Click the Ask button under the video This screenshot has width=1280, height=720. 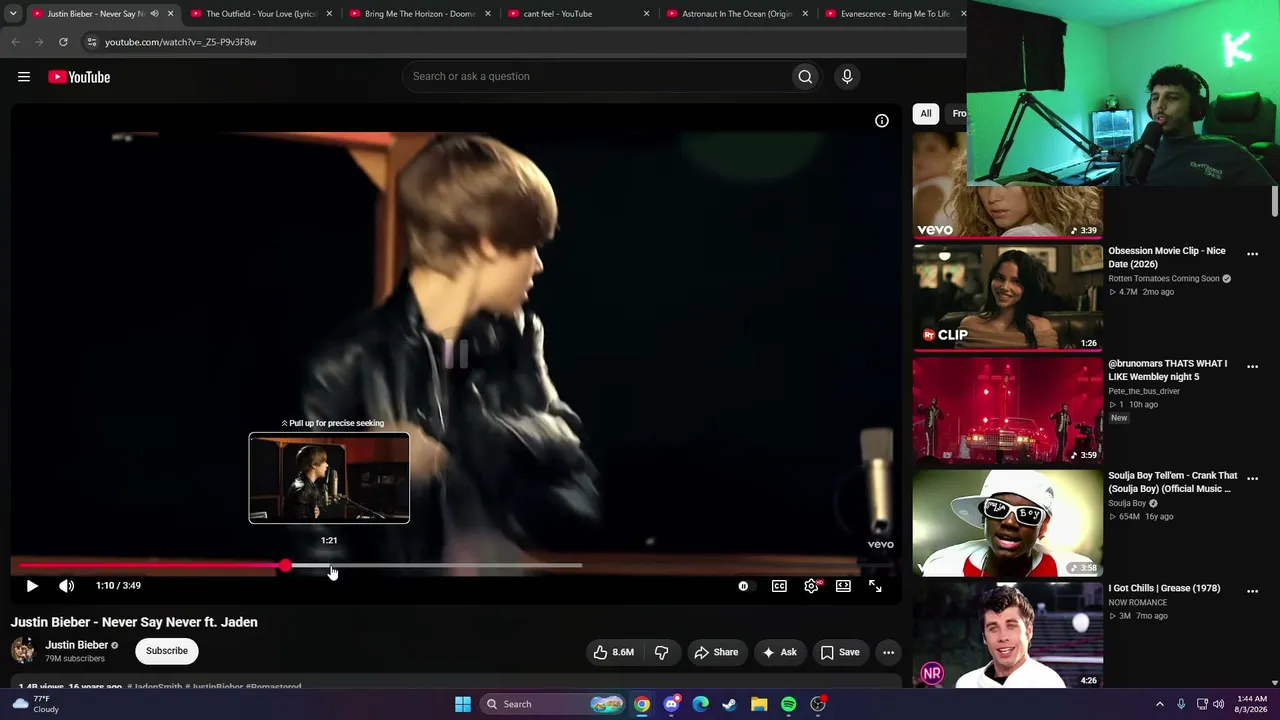coord(779,652)
